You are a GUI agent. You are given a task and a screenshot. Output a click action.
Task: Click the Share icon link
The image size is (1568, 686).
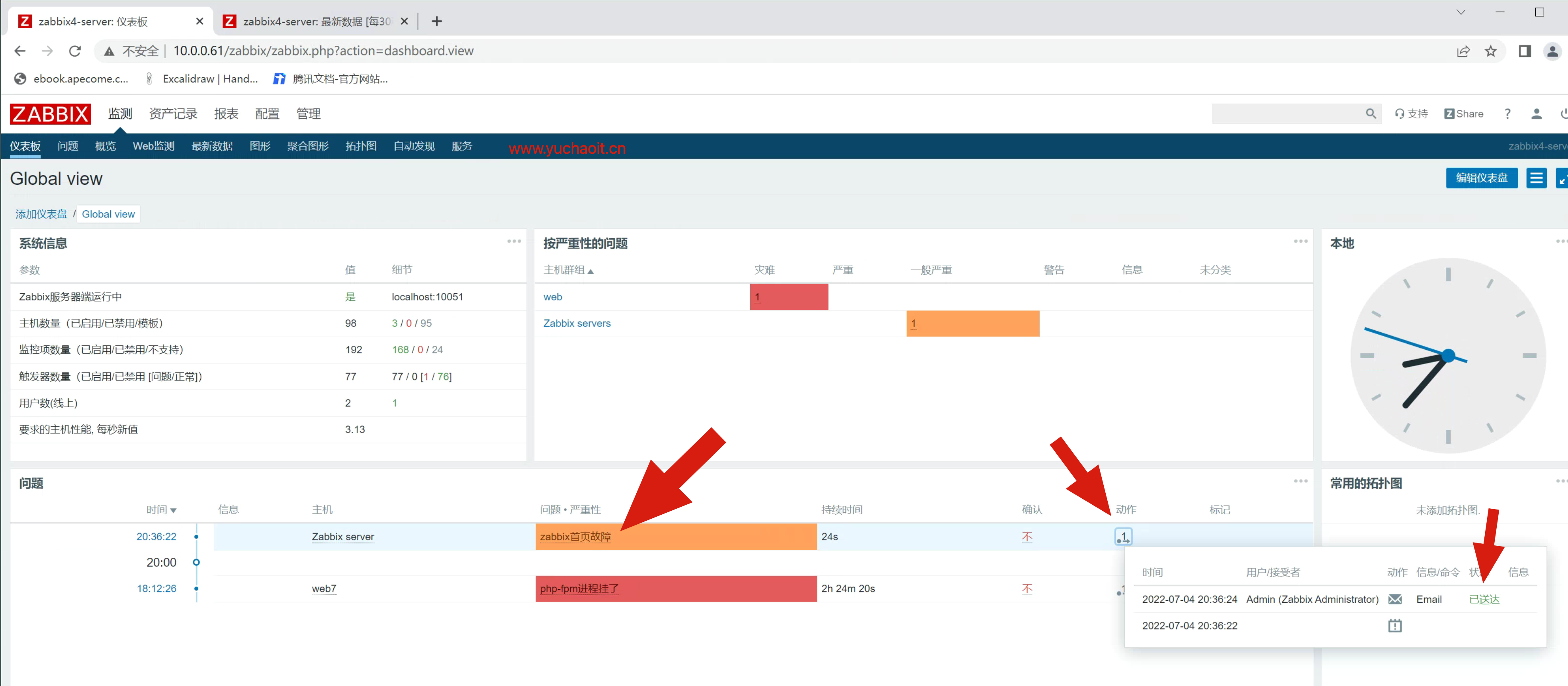click(x=1463, y=114)
